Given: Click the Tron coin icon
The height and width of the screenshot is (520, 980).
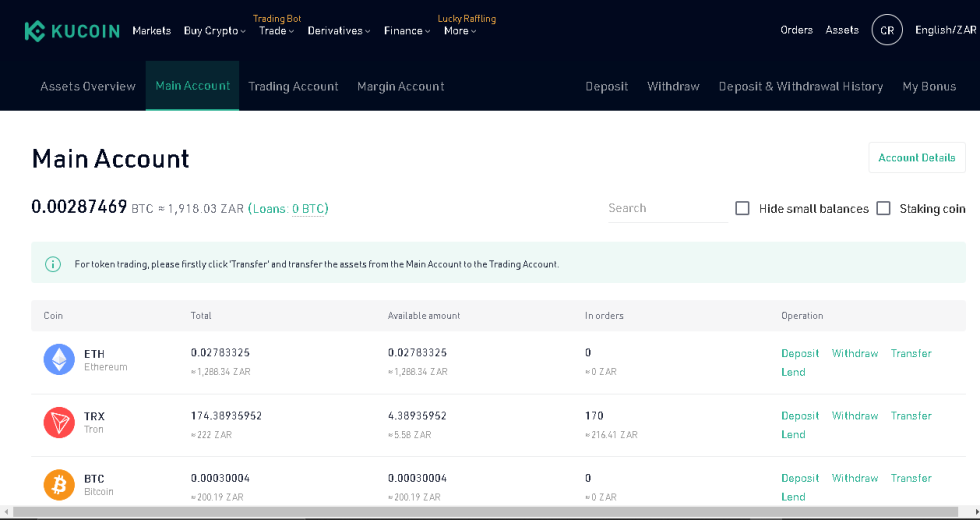Looking at the screenshot, I should 59,422.
